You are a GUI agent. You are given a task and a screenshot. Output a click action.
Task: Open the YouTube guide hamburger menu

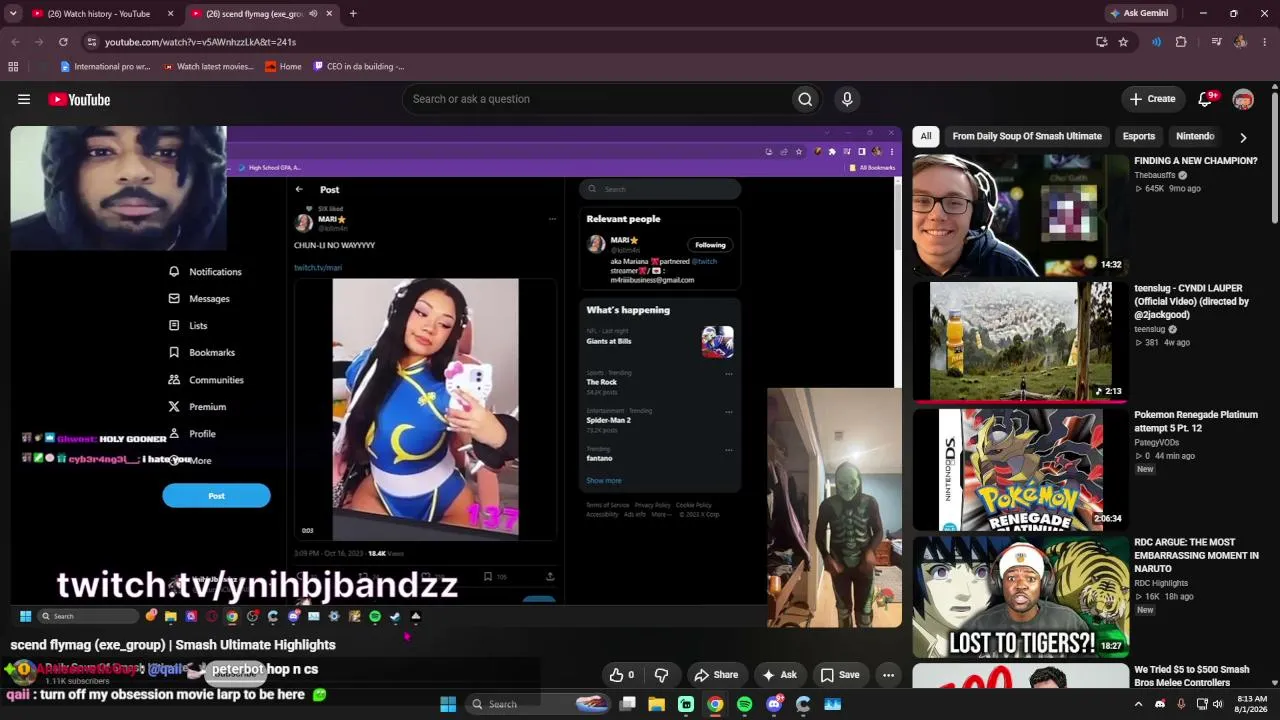[24, 99]
